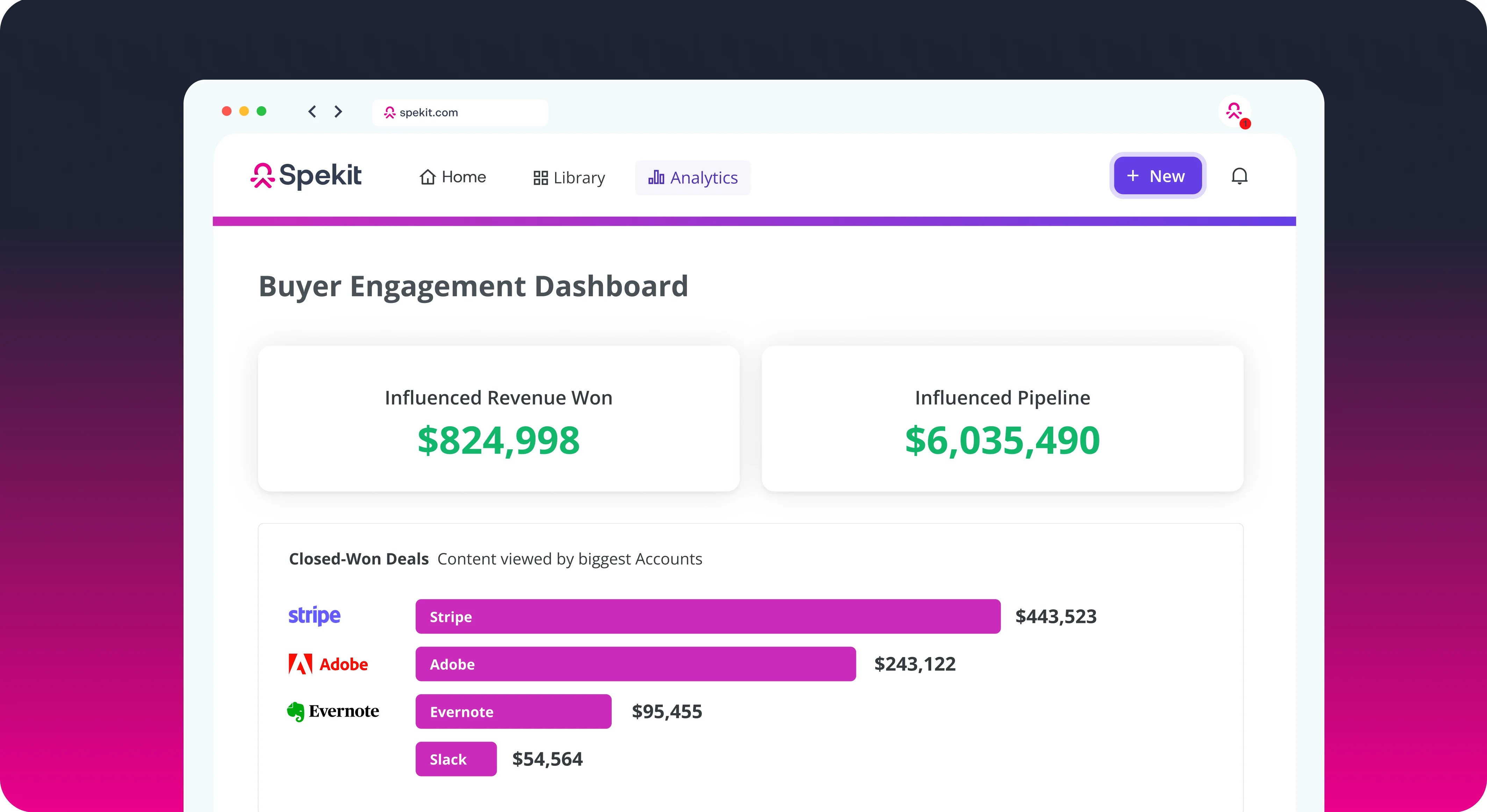
Task: Click the Closed-Won Deals heading
Action: [359, 559]
